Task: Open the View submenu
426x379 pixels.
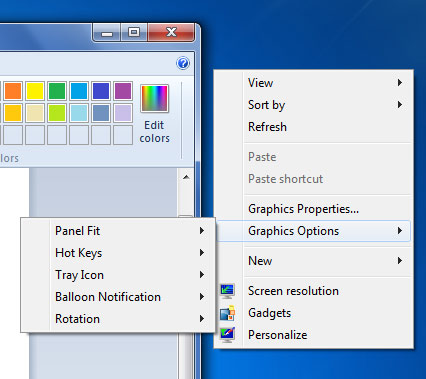Action: (x=313, y=83)
